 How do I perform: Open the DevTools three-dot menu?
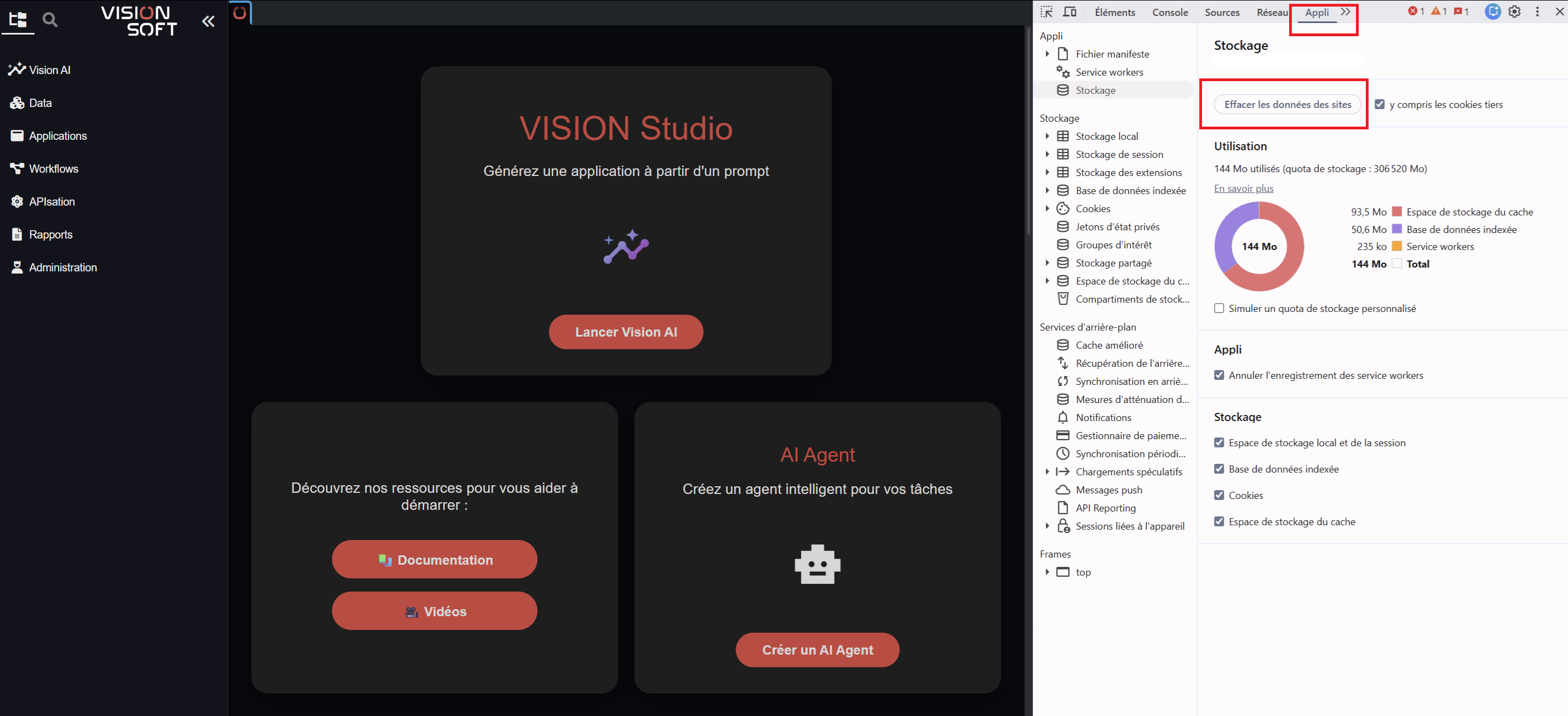[1537, 12]
